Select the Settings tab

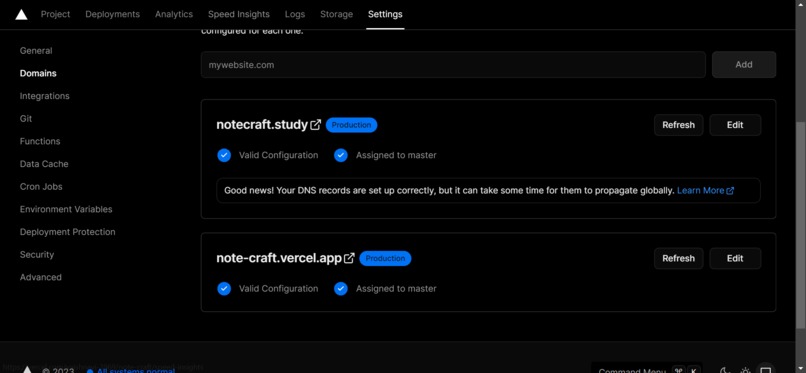click(385, 14)
